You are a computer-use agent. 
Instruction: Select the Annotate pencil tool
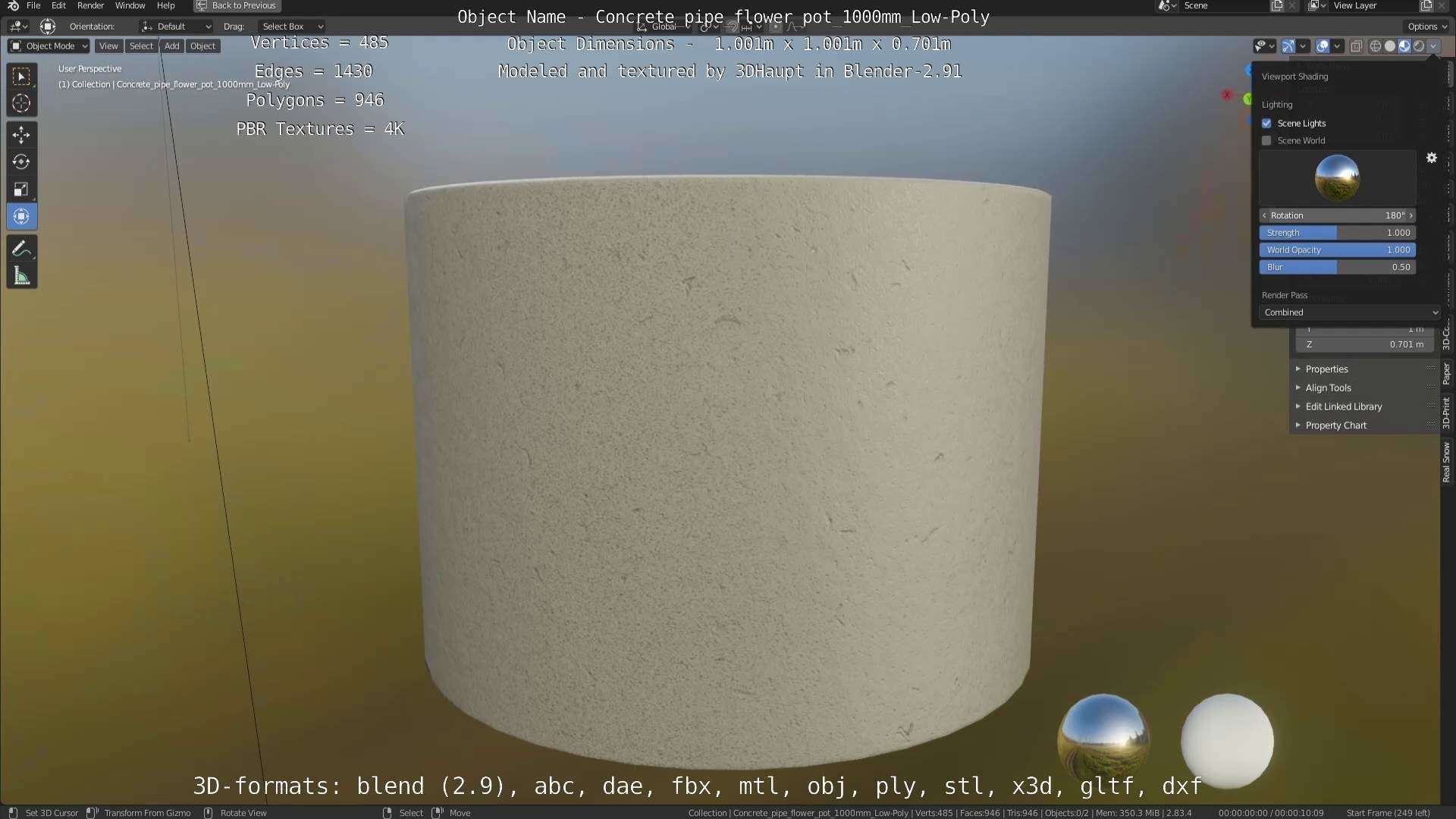point(21,249)
